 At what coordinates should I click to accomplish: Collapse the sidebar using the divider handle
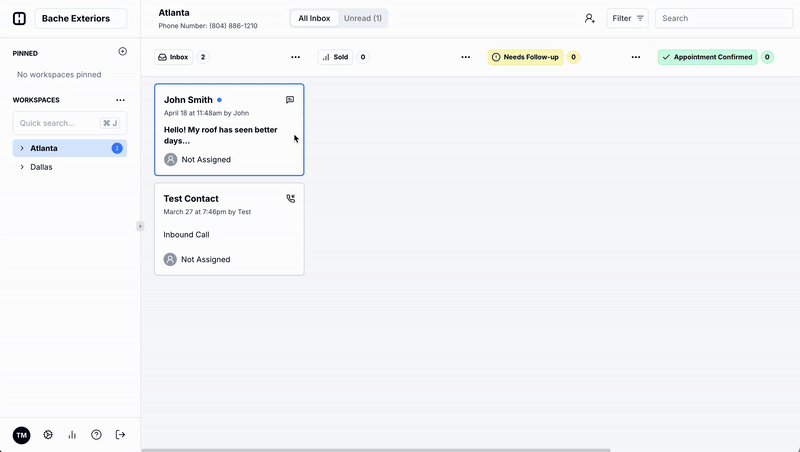pyautogui.click(x=140, y=226)
